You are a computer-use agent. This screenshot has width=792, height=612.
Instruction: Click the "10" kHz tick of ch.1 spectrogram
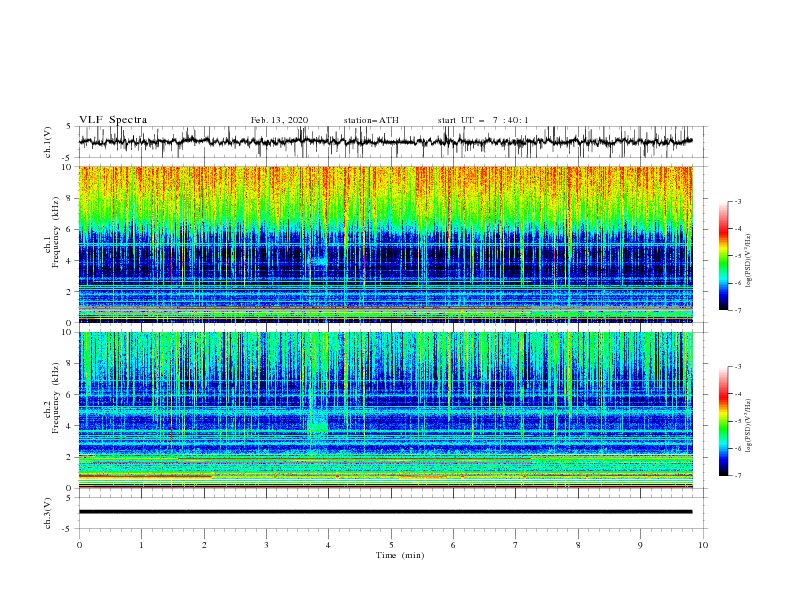(x=68, y=167)
